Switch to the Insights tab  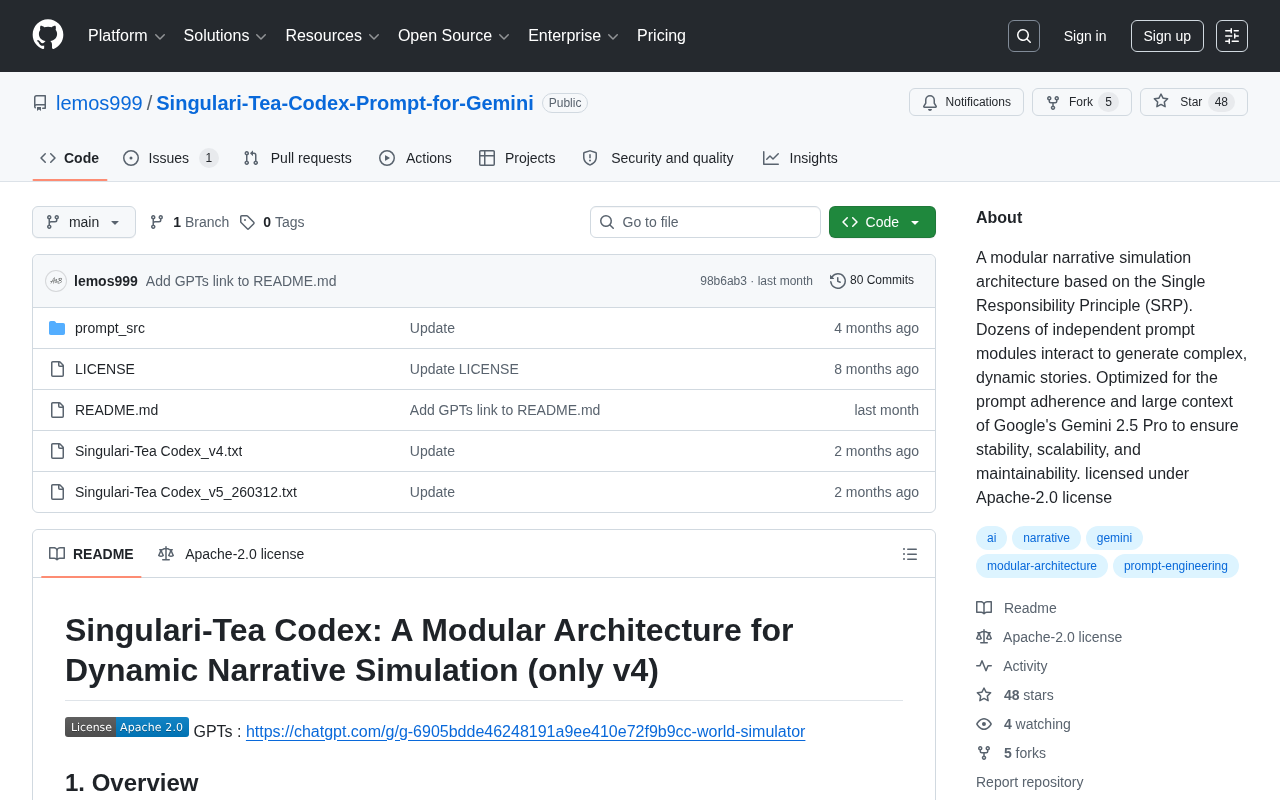pyautogui.click(x=800, y=158)
